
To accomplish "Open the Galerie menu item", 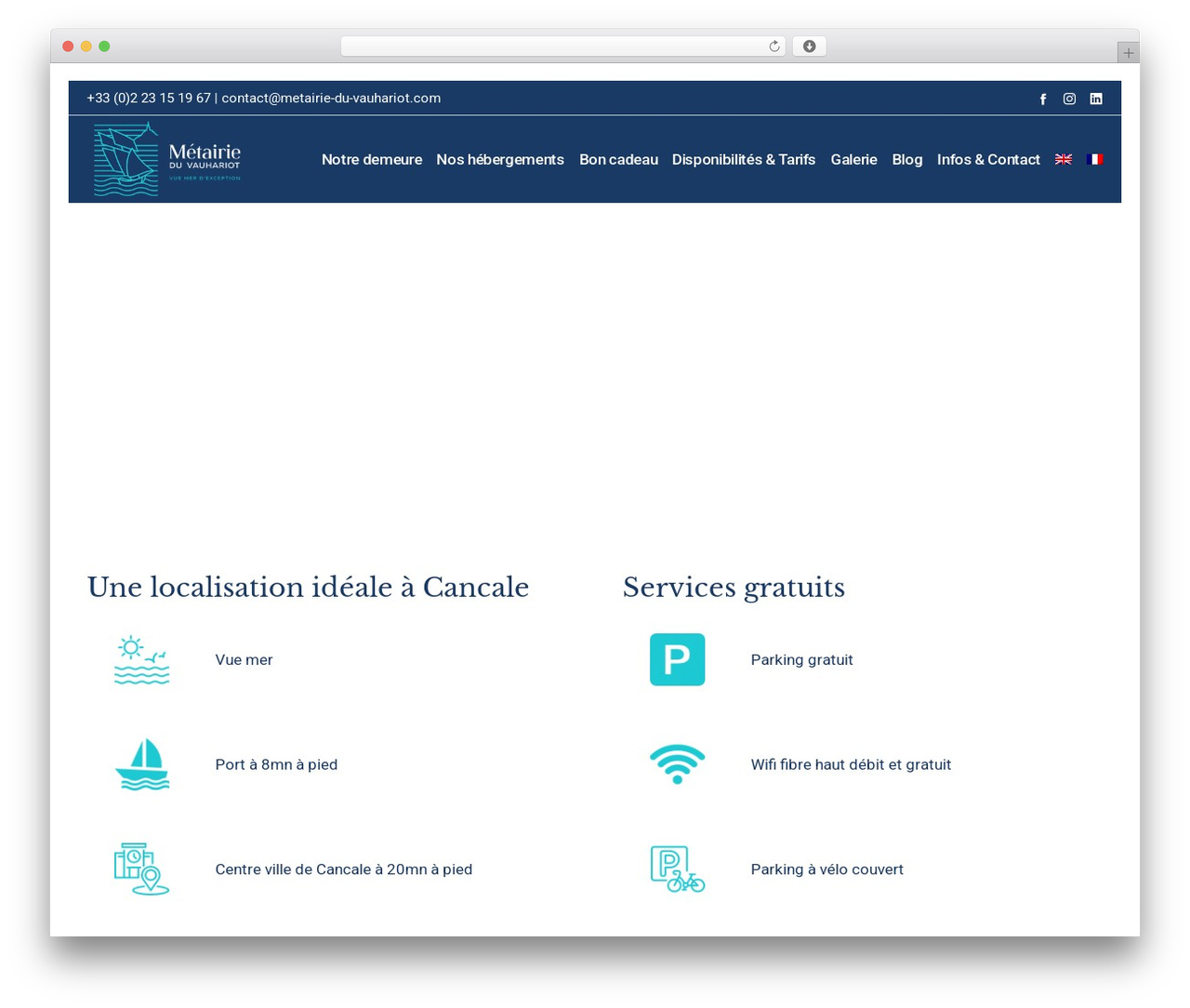I will 853,159.
